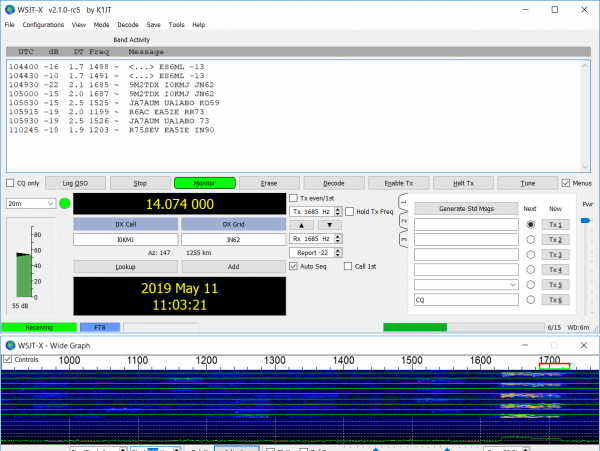Click the Monitor button highlighted green
Image resolution: width=600 pixels, height=451 pixels.
point(204,183)
